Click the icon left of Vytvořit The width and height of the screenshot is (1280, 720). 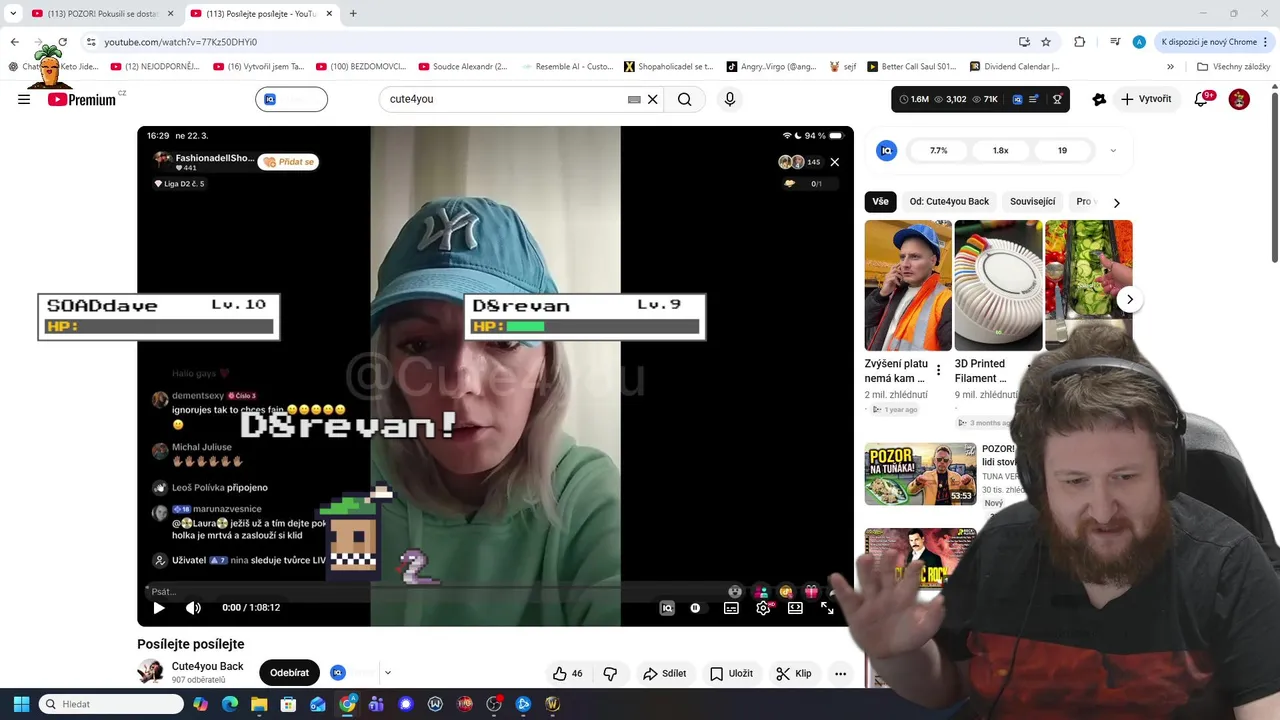1099,99
